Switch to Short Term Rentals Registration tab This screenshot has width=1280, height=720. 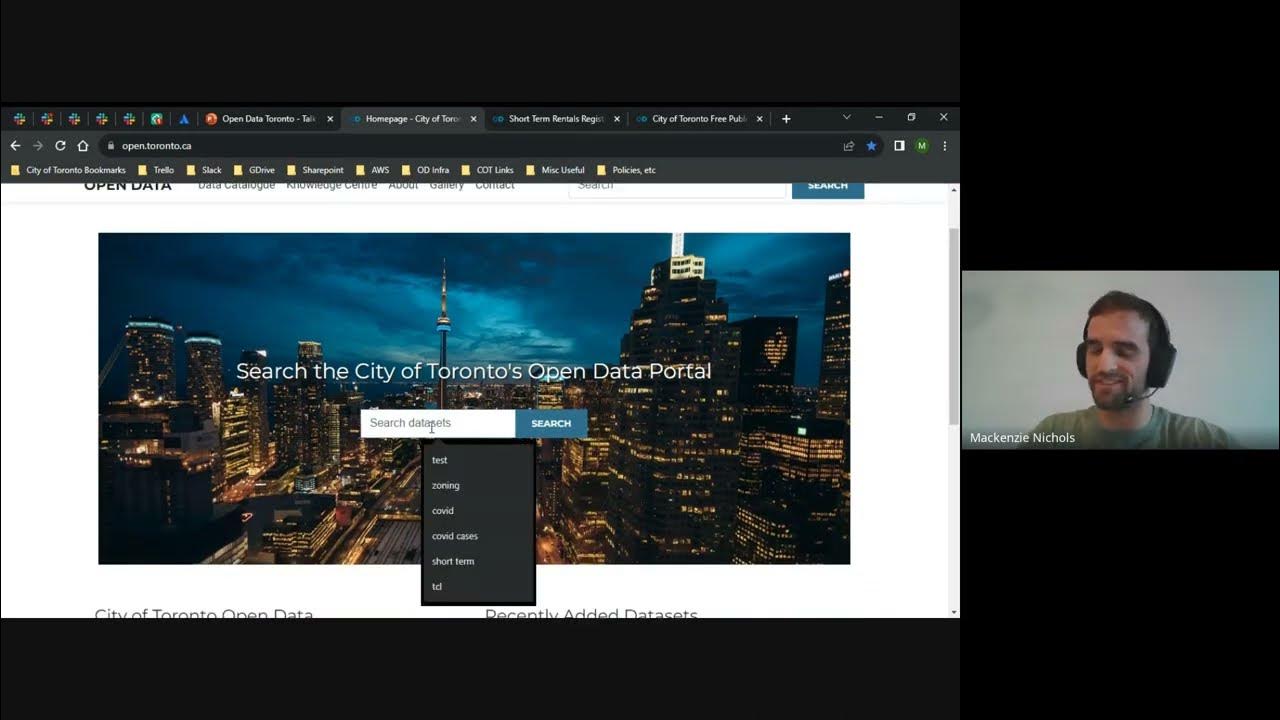(x=554, y=119)
